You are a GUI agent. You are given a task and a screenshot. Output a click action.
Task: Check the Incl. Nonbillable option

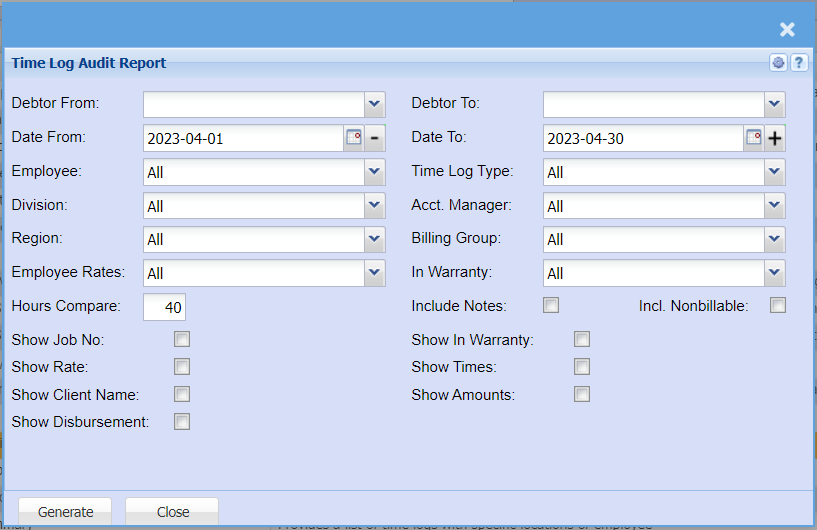point(778,305)
